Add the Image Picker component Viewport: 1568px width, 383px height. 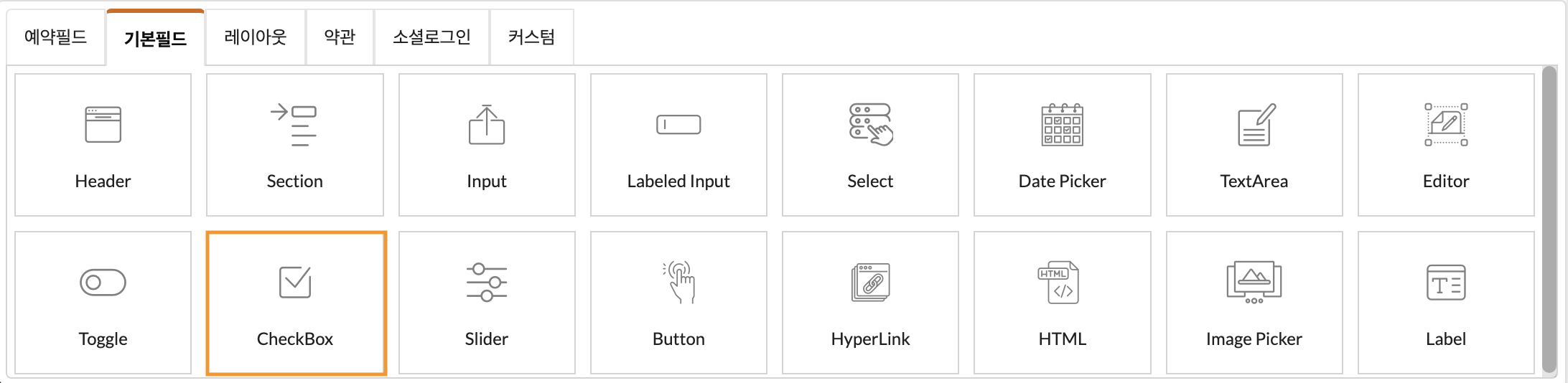[x=1254, y=303]
